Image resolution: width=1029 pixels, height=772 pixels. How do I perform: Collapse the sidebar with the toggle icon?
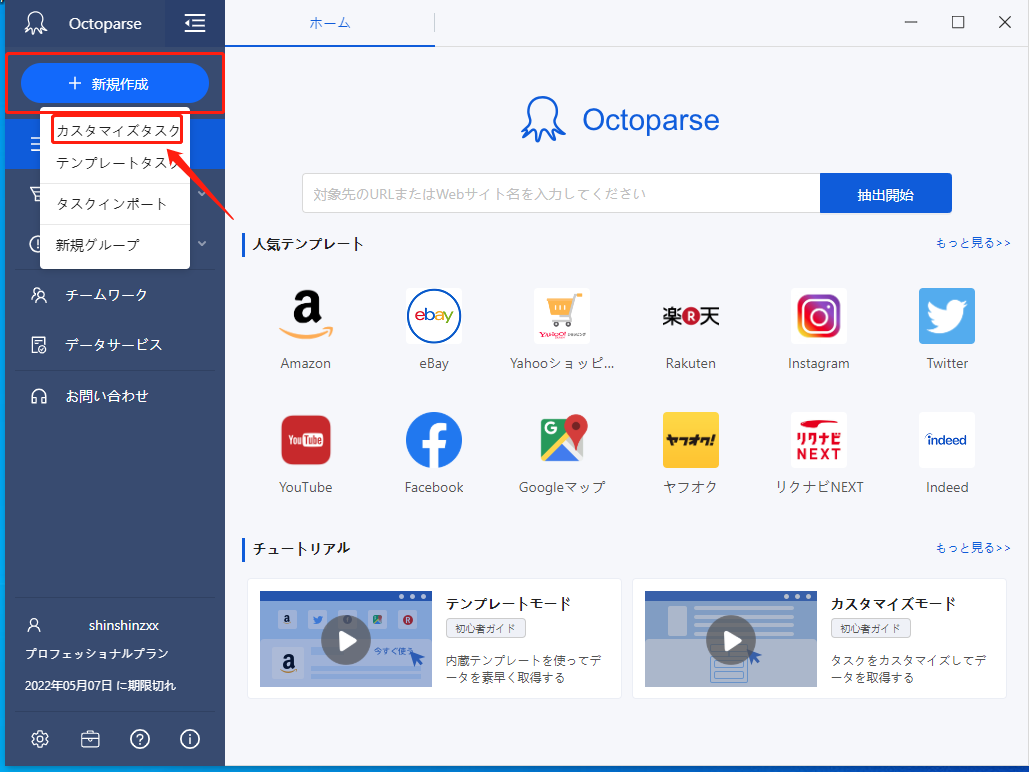click(x=195, y=23)
